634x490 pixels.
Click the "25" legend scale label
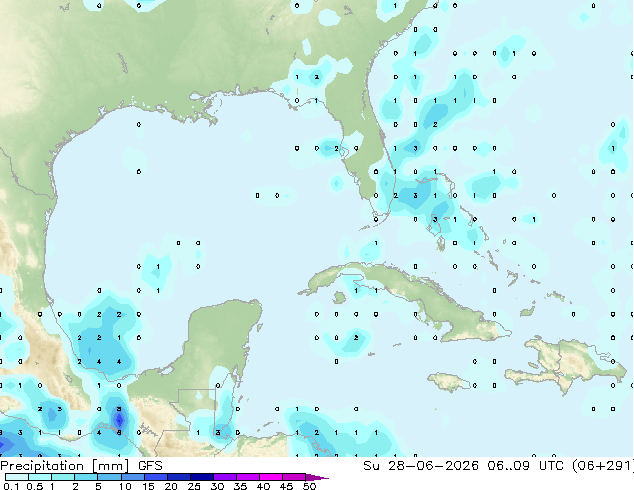click(194, 486)
